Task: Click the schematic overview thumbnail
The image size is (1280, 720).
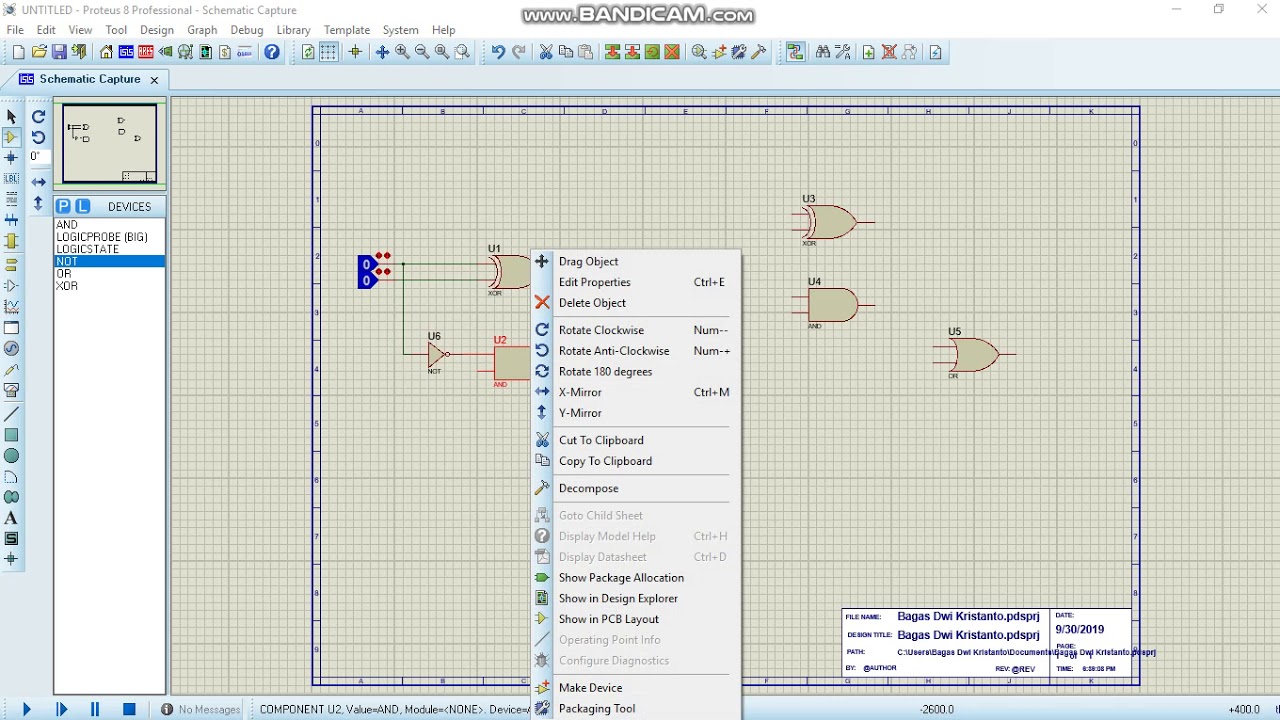Action: coord(109,144)
